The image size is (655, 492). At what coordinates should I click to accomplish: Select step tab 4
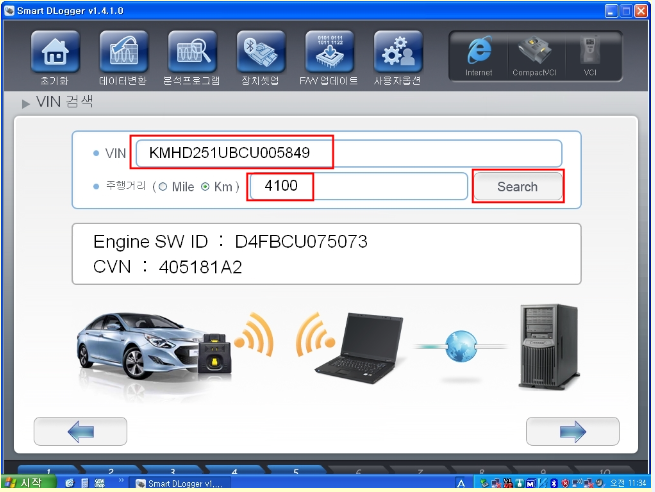(234, 470)
